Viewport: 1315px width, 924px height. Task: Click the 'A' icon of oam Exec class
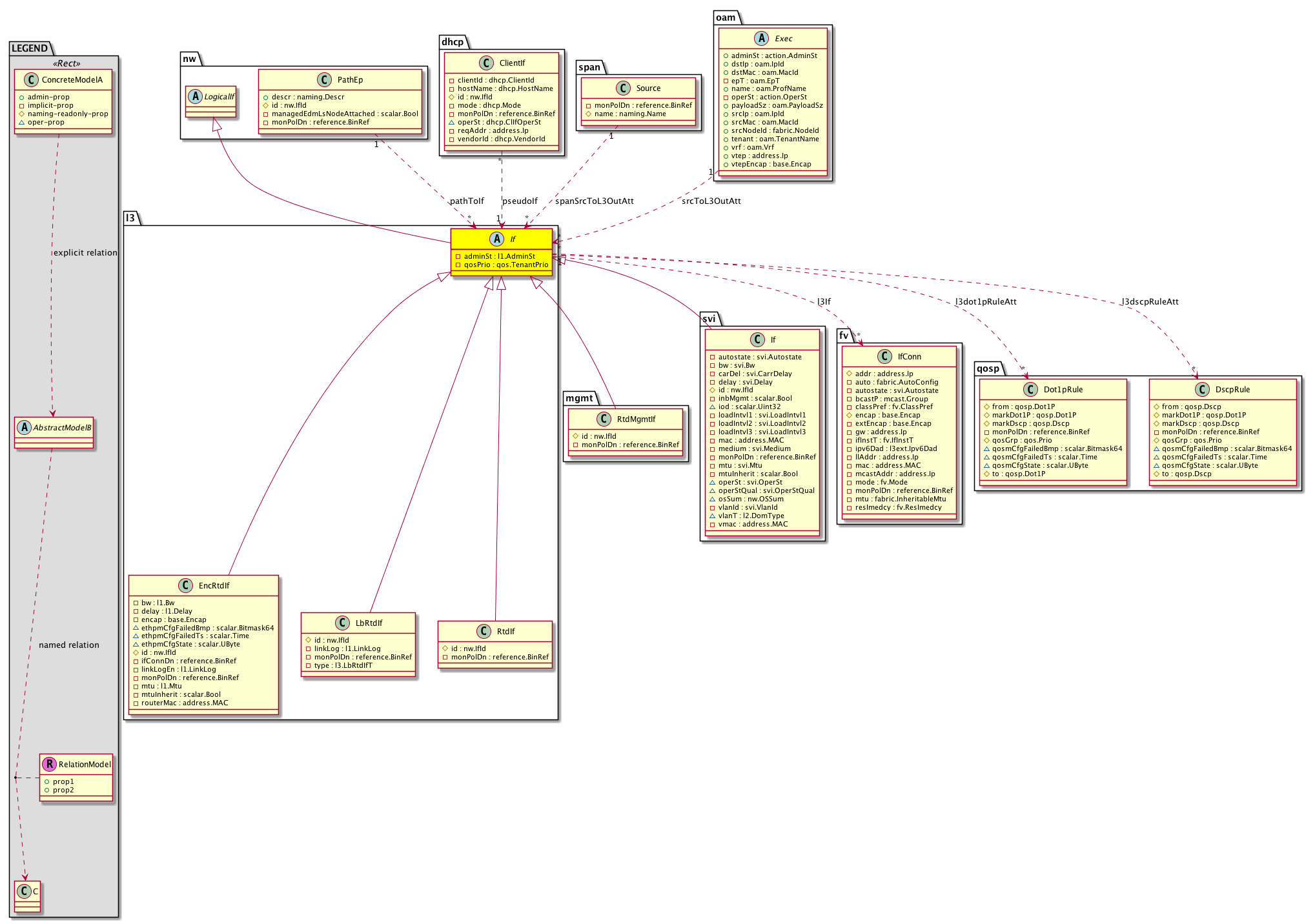(x=761, y=38)
